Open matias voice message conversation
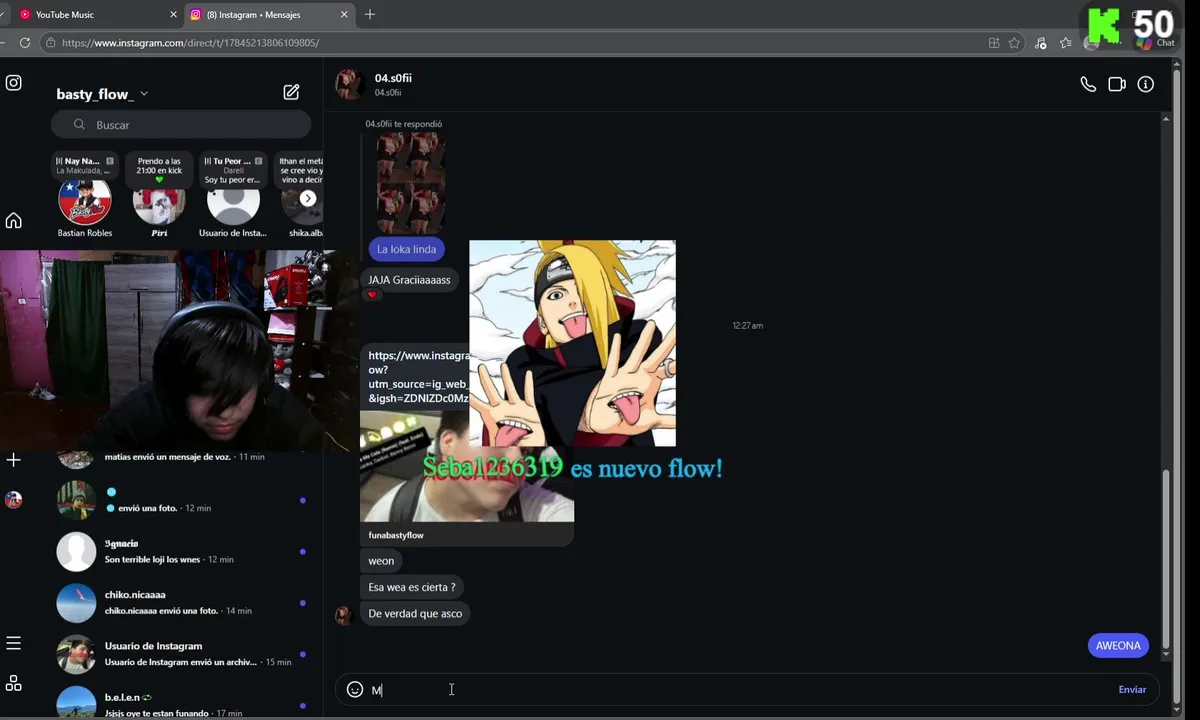This screenshot has width=1200, height=720. click(181, 458)
